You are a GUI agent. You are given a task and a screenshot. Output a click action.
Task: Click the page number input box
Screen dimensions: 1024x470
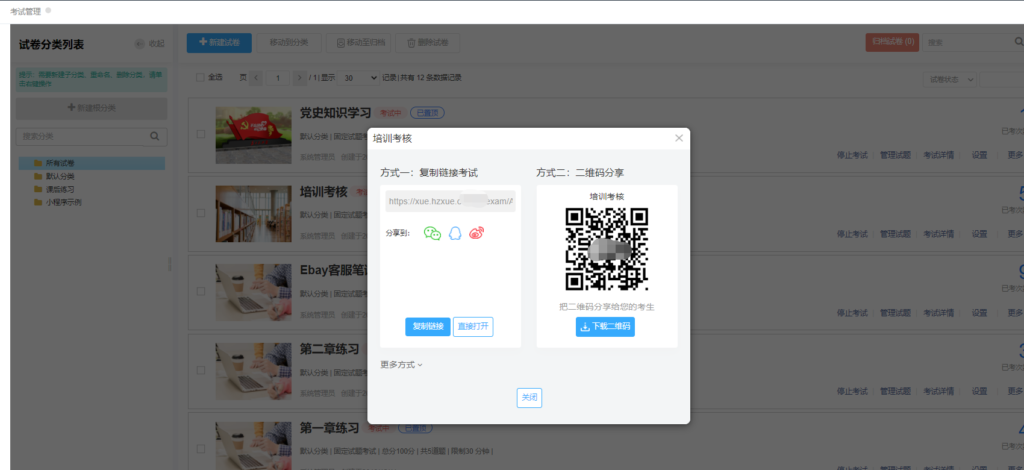pyautogui.click(x=278, y=78)
